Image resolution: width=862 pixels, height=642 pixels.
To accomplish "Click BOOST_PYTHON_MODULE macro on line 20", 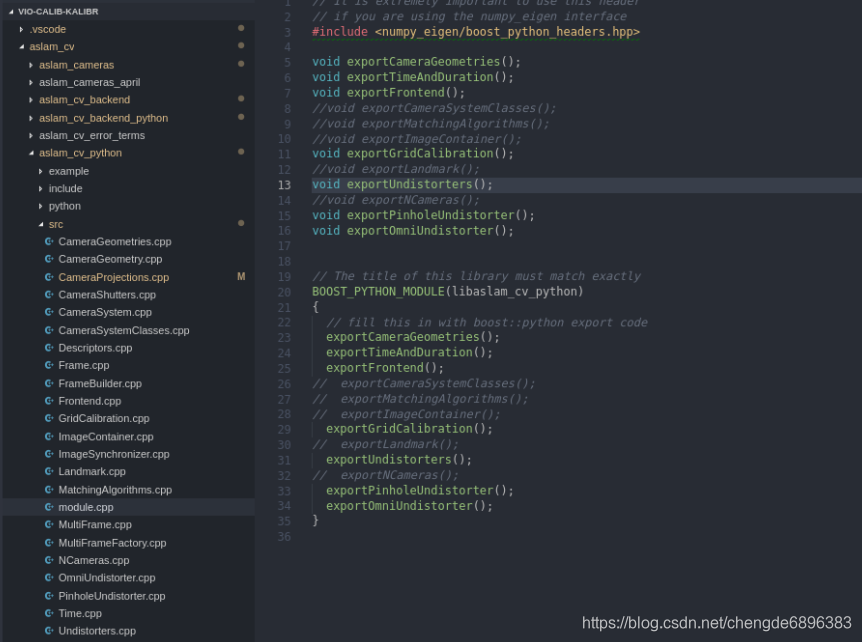I will click(x=378, y=291).
